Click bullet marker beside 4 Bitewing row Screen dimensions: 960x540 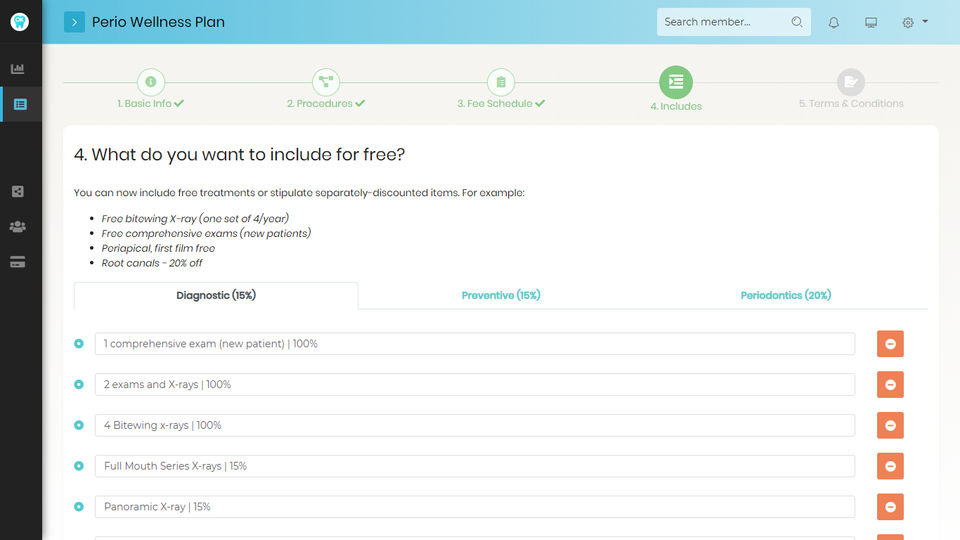click(x=79, y=425)
